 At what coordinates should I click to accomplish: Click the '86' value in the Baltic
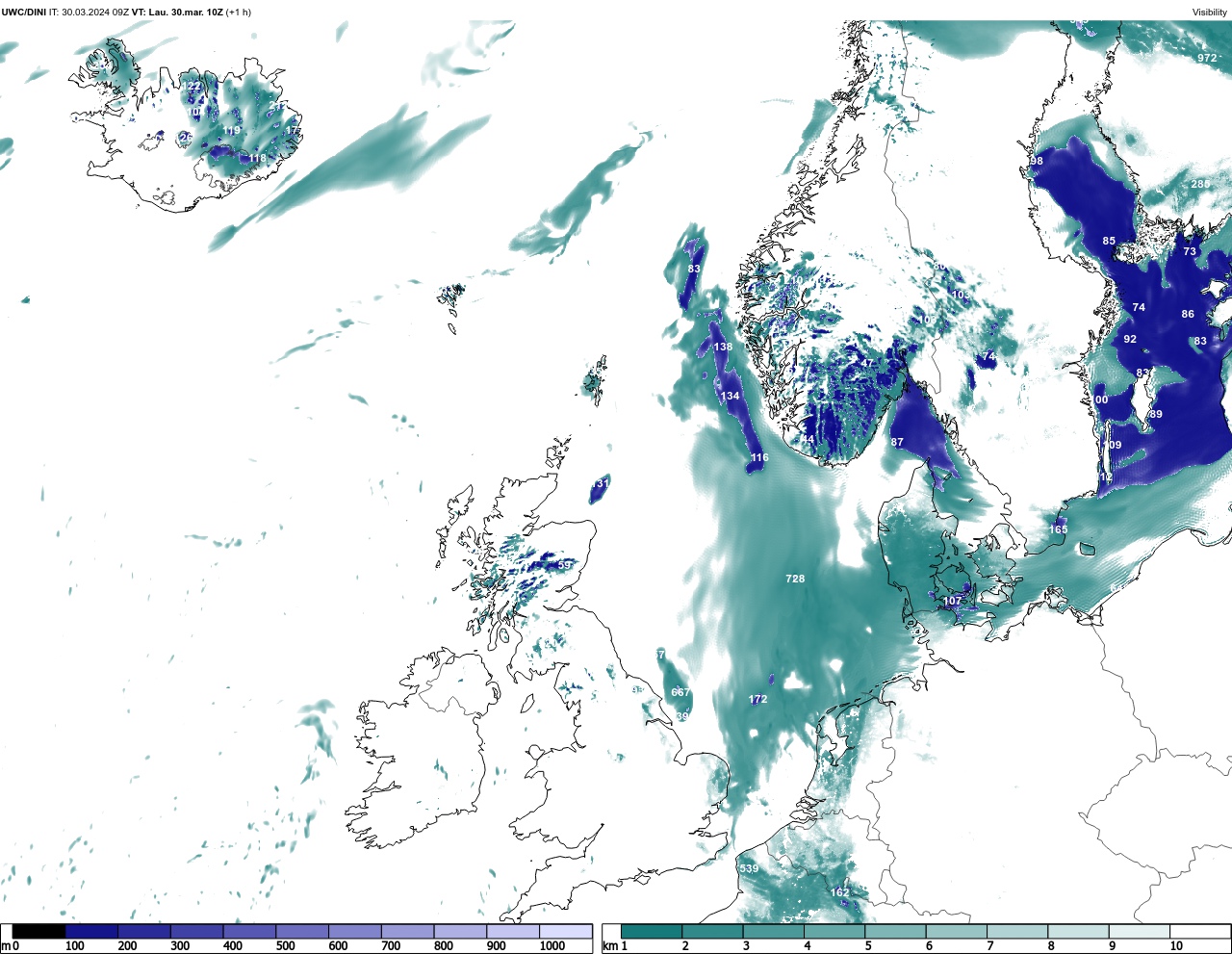pos(1188,314)
